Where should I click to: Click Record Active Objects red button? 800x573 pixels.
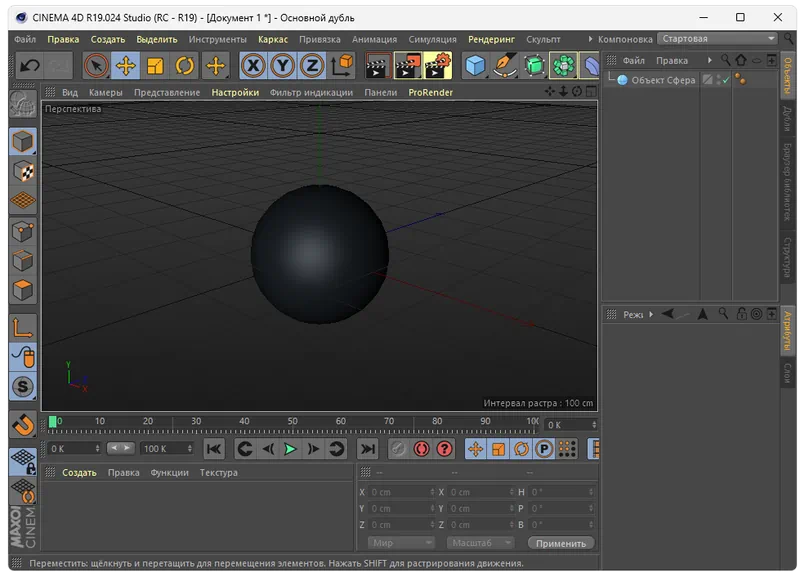421,449
